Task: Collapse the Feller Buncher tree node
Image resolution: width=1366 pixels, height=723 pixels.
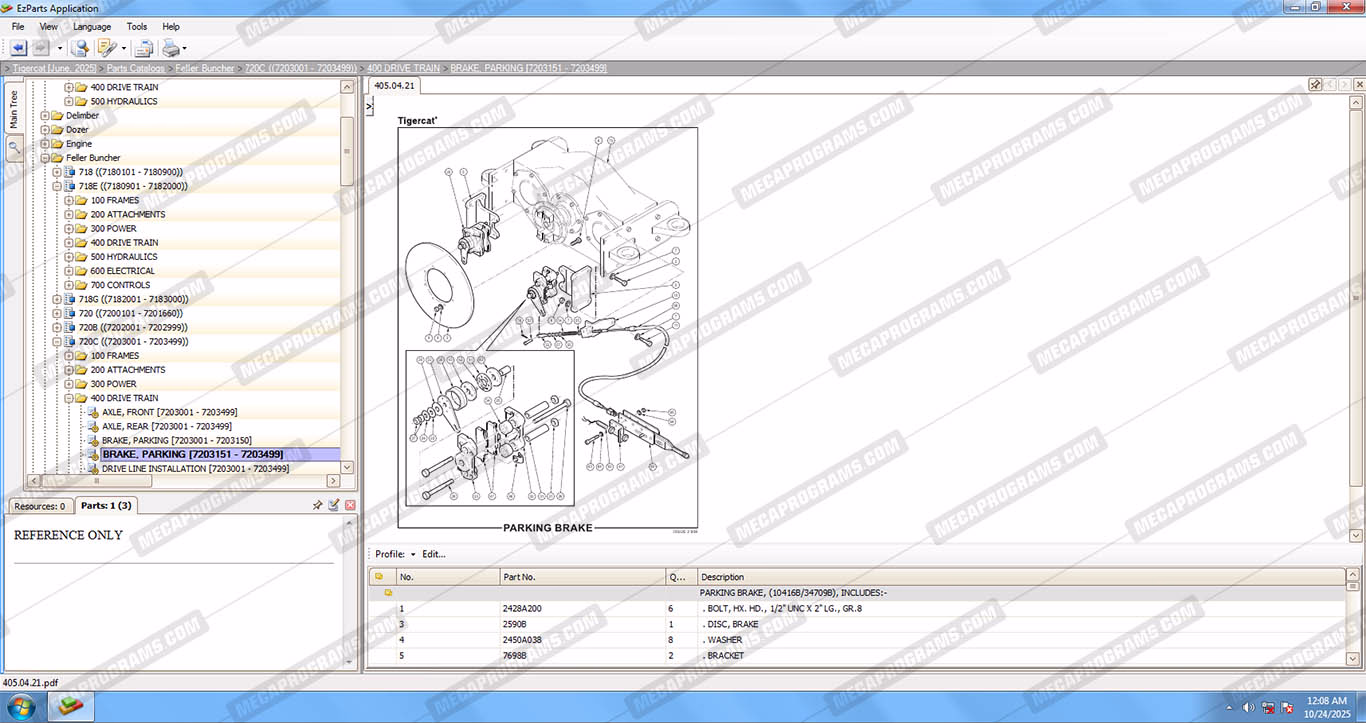Action: (x=45, y=158)
